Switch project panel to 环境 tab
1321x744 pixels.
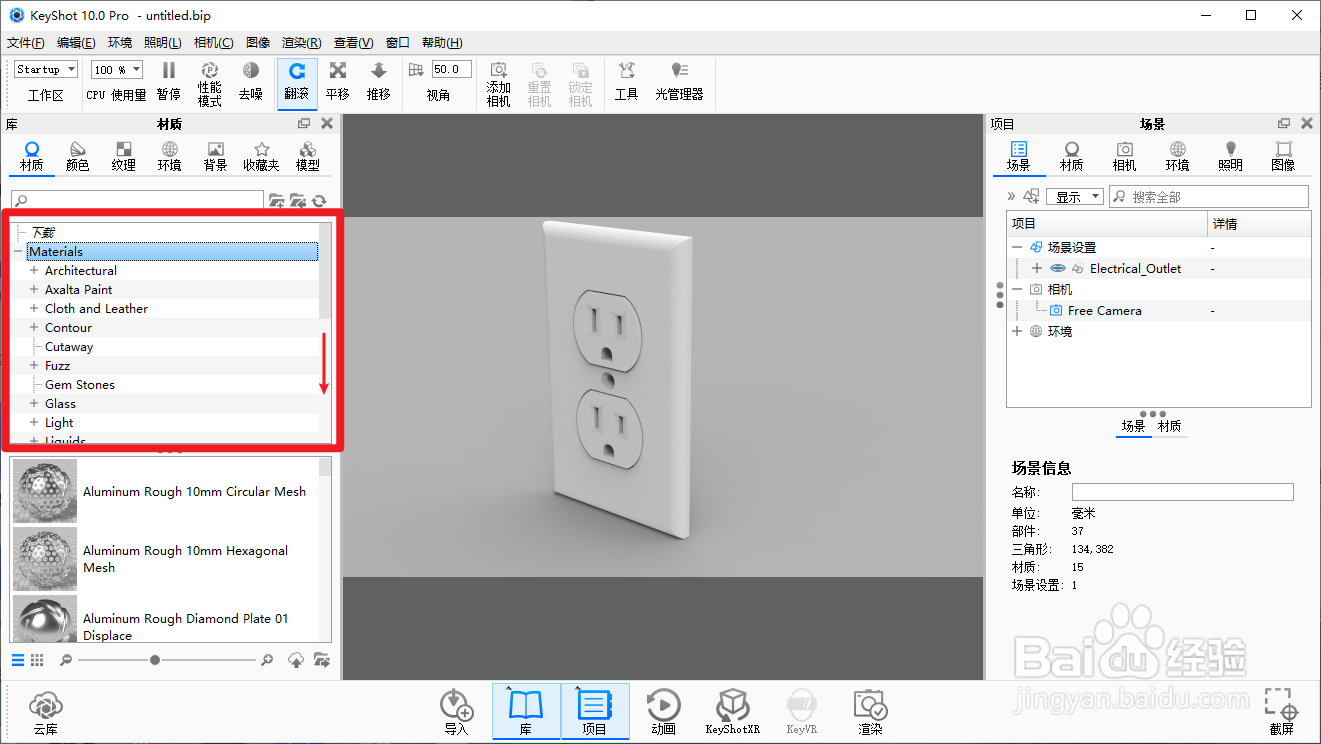tap(1177, 156)
